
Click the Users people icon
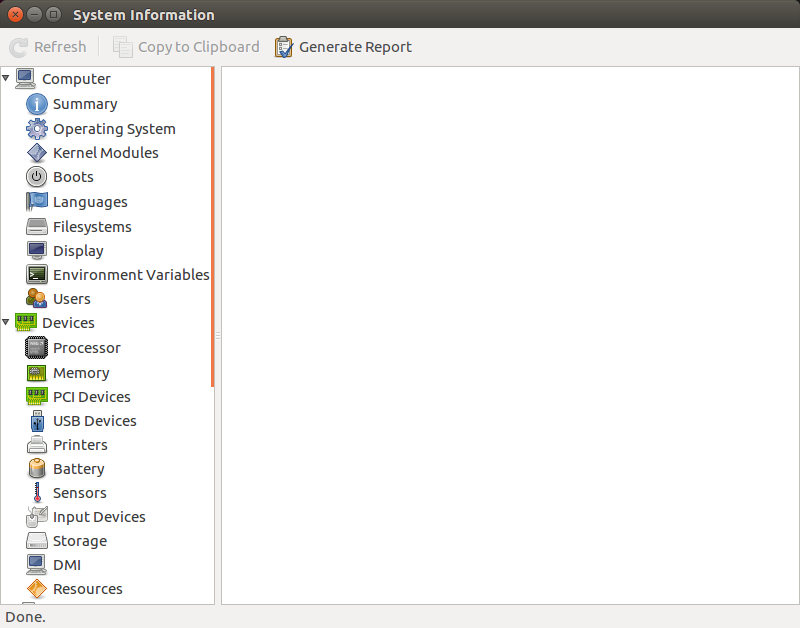(x=37, y=298)
